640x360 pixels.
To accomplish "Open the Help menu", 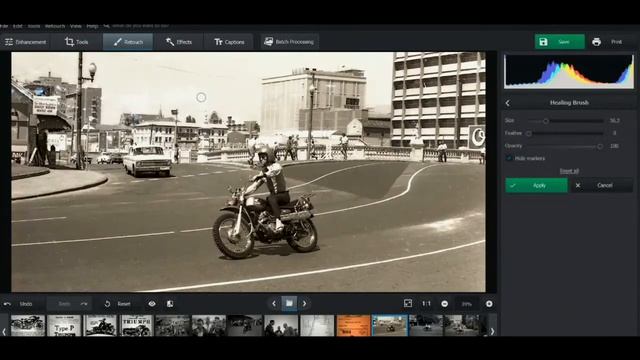I will 92,26.
